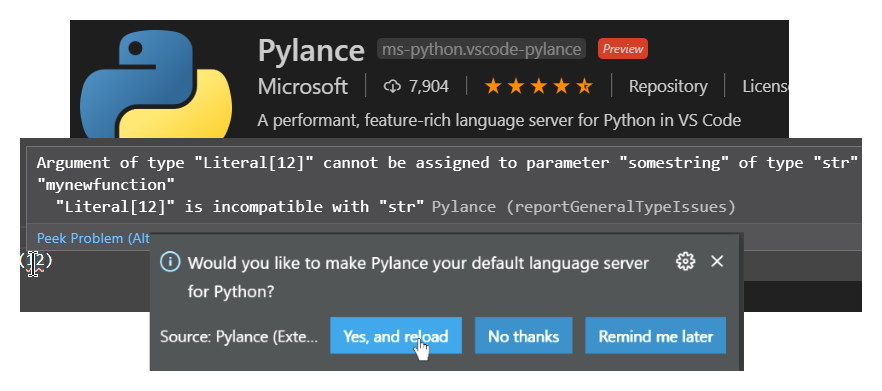
Task: Click the notification question text
Action: point(418,277)
